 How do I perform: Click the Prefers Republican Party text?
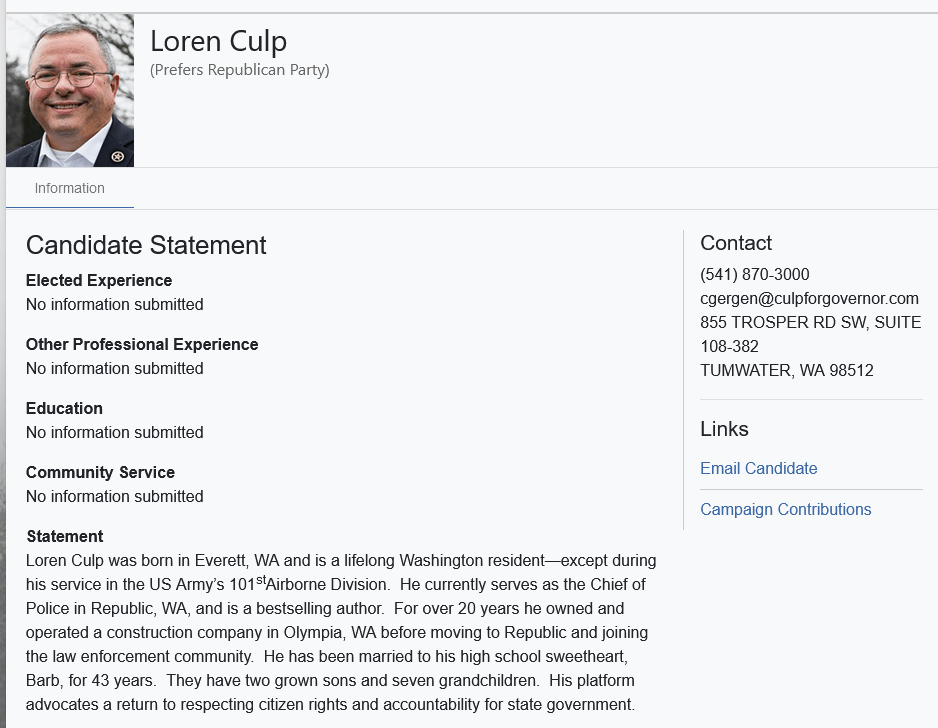click(x=239, y=70)
